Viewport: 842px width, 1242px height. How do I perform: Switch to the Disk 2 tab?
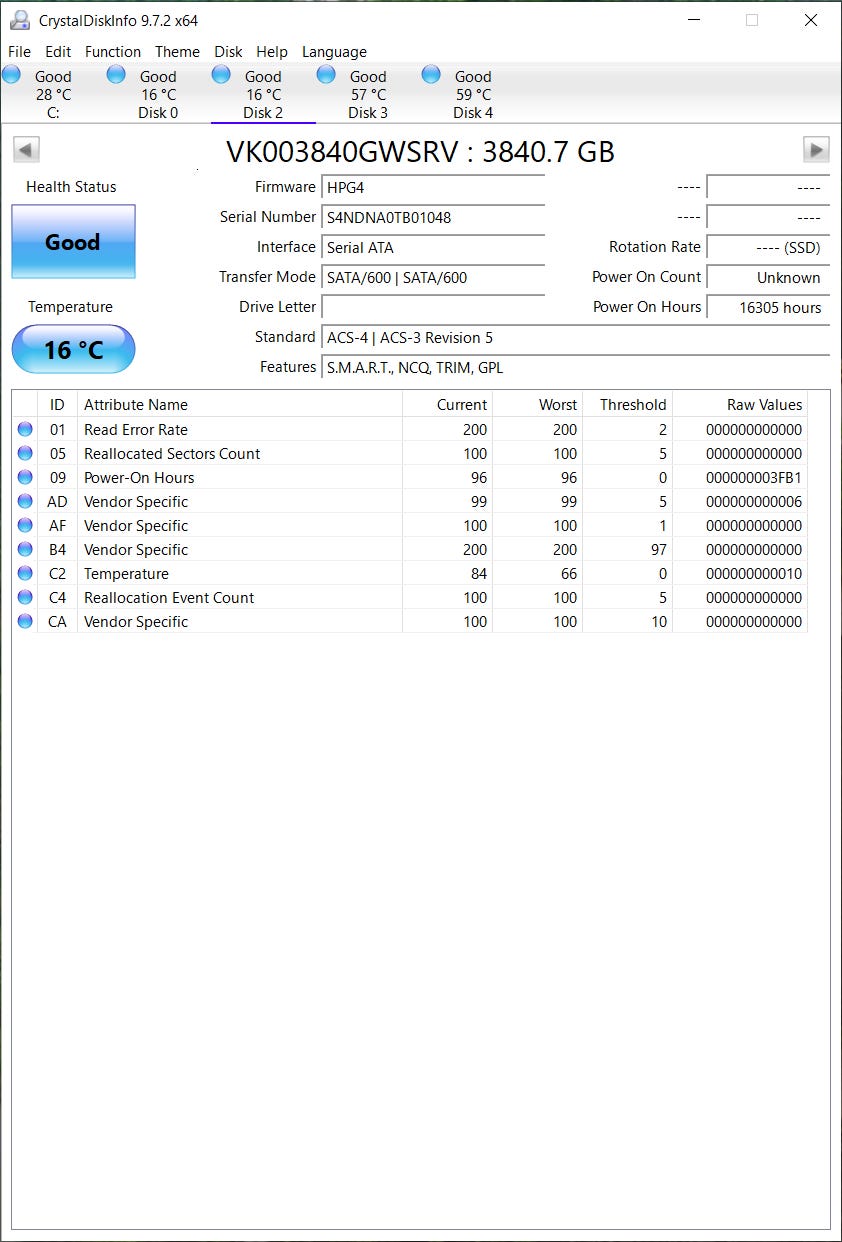[263, 93]
